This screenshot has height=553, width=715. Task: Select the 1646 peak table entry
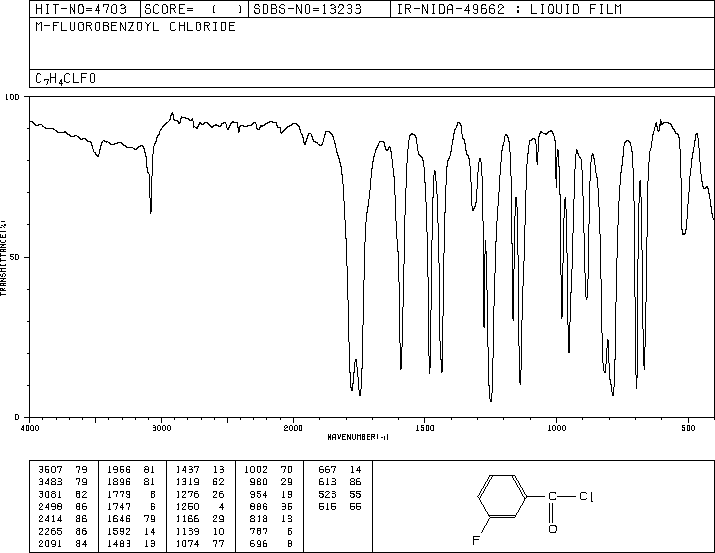tap(131, 519)
